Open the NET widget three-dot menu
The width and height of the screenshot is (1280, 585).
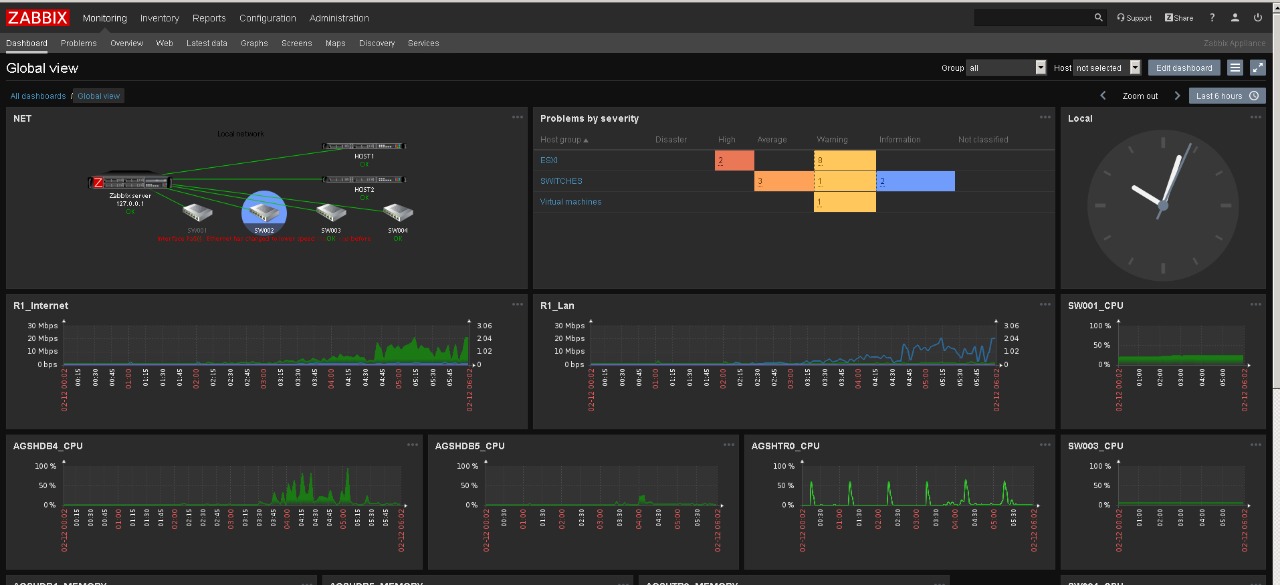coord(517,117)
